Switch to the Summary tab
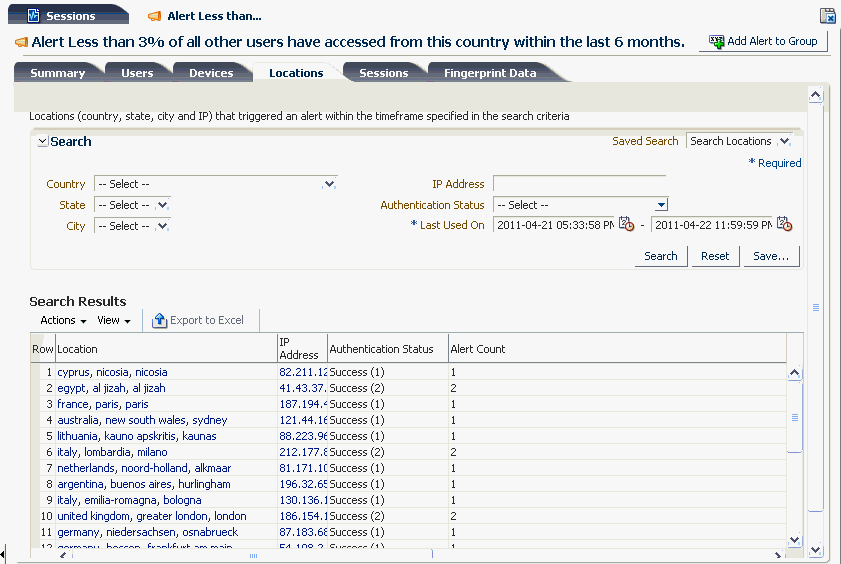This screenshot has width=841, height=564. coord(57,73)
